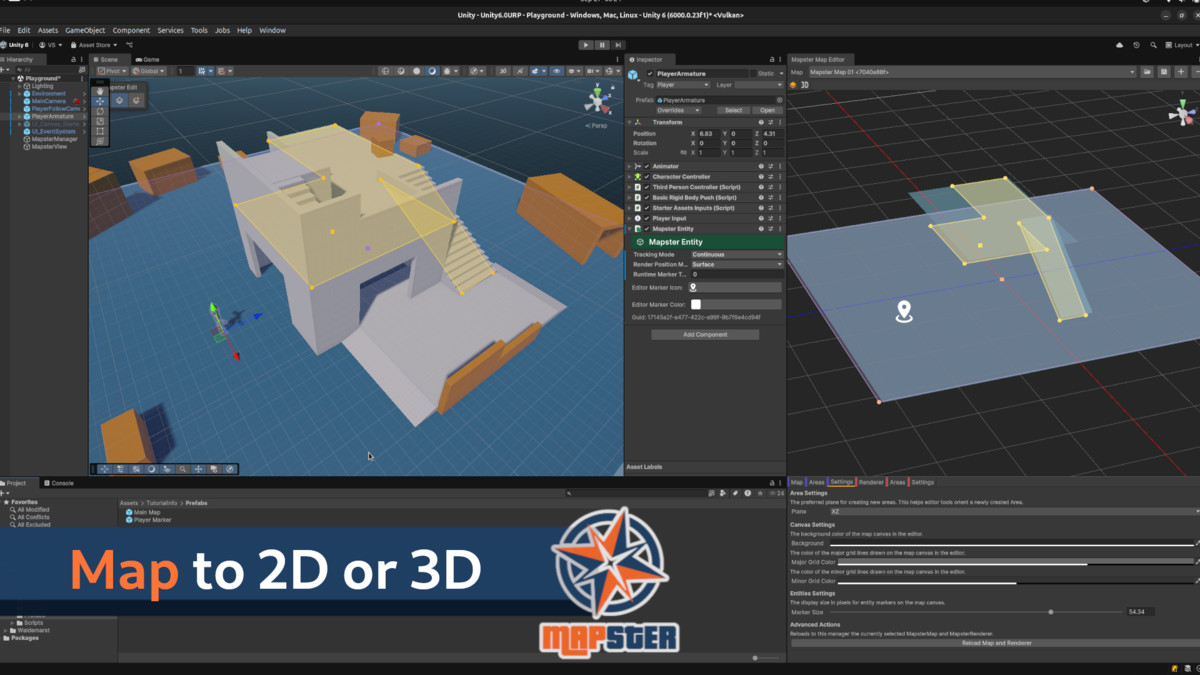
Task: Switch to the Console tab
Action: pyautogui.click(x=57, y=483)
